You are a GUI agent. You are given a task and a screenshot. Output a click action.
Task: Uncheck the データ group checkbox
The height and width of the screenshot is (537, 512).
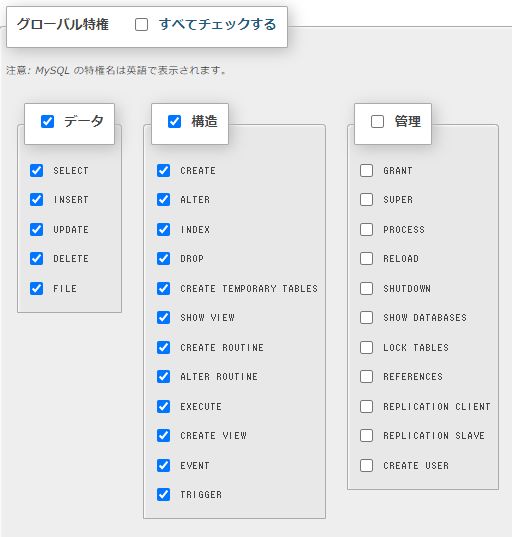[x=47, y=121]
